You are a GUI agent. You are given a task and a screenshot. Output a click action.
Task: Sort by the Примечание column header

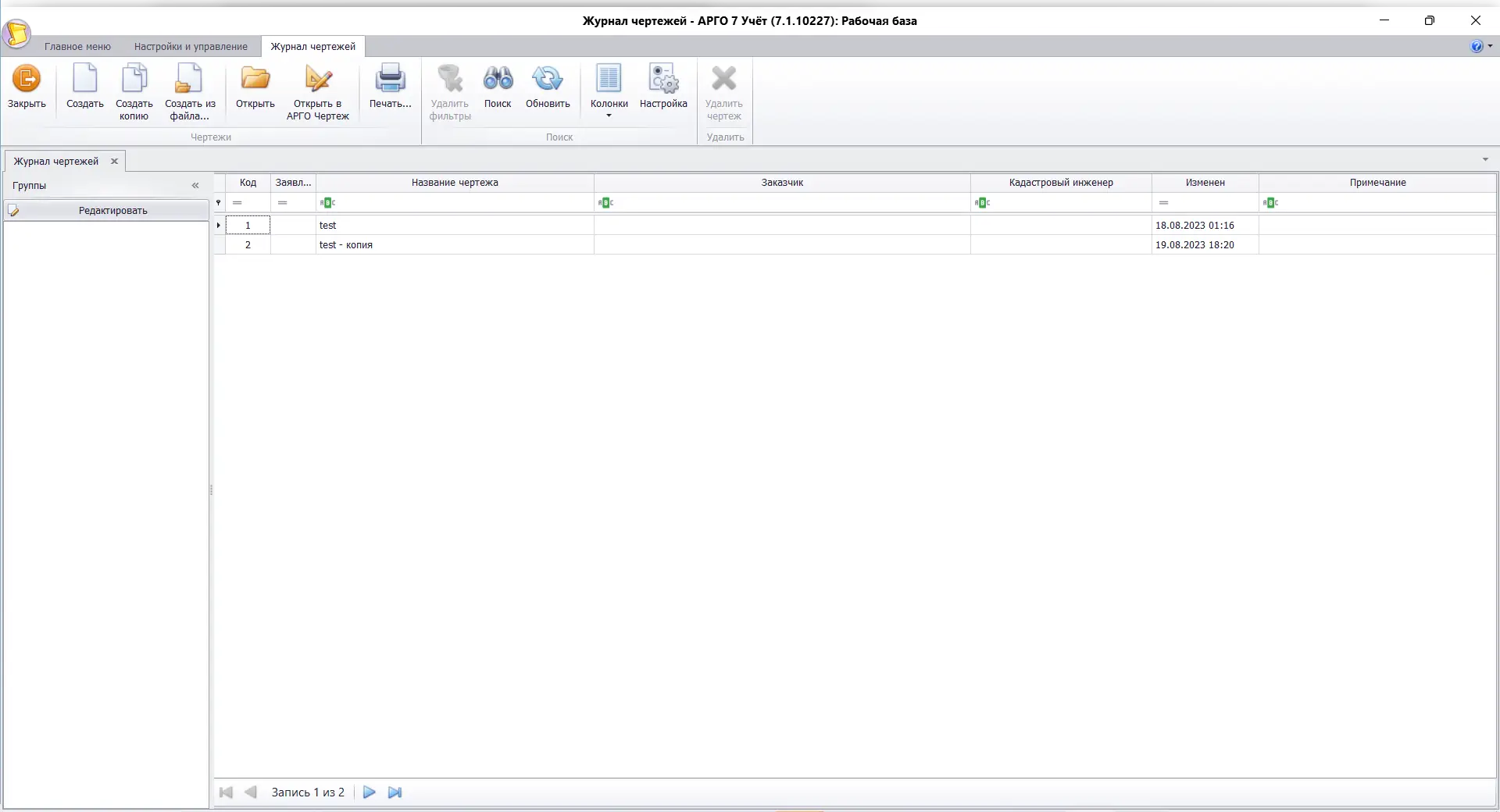(1378, 183)
